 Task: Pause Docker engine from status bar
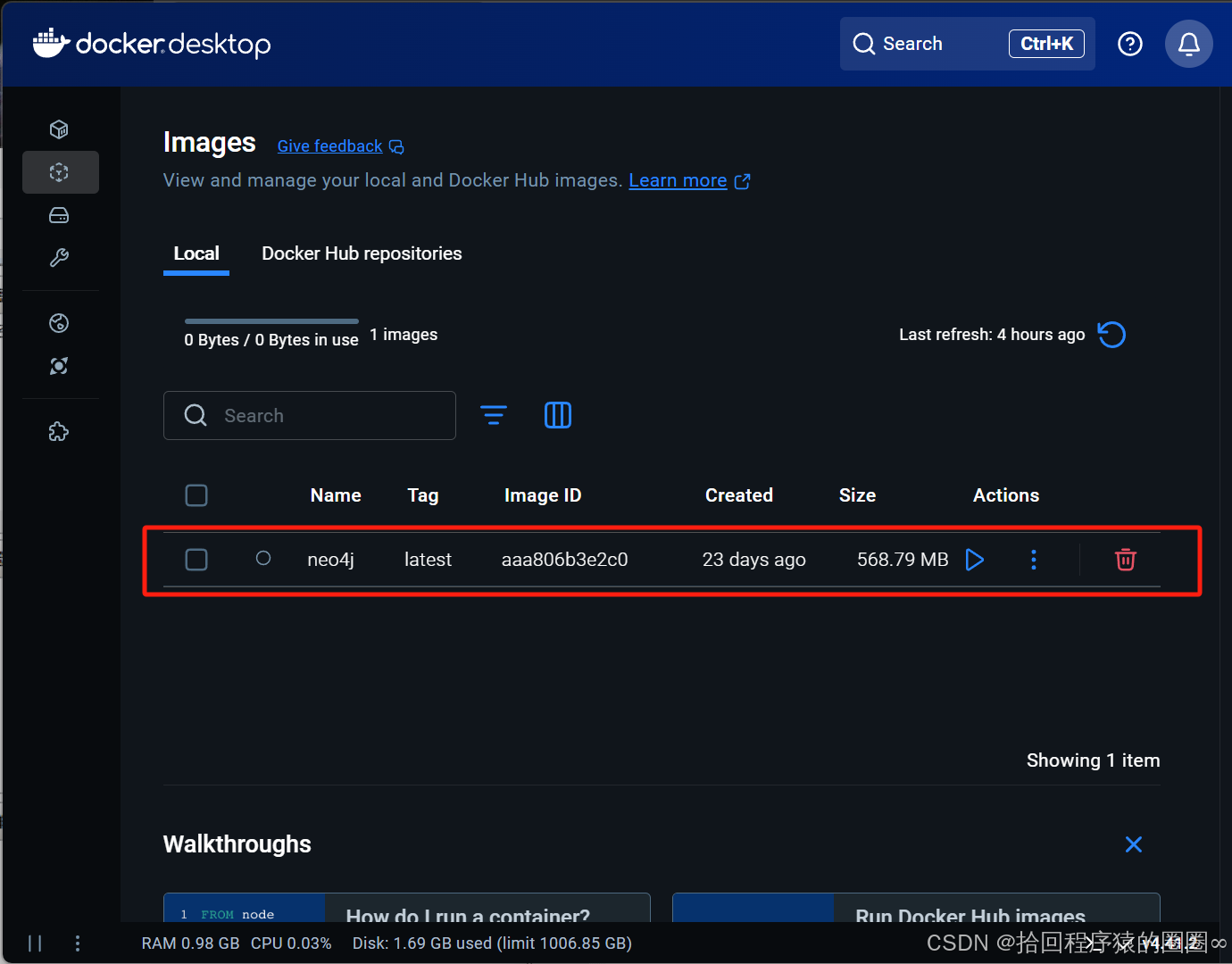point(35,943)
